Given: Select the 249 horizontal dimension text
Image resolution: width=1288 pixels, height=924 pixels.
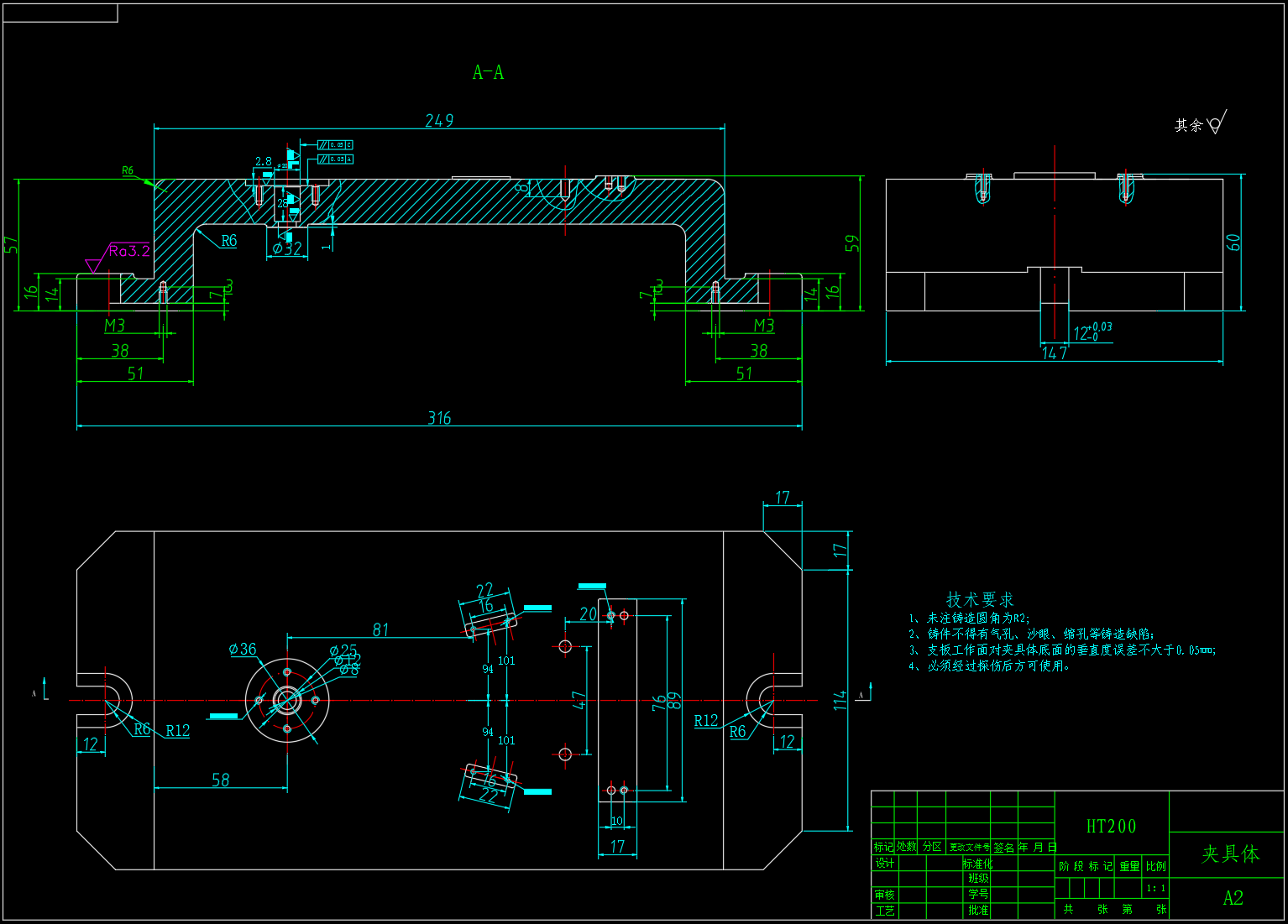Looking at the screenshot, I should [x=439, y=121].
